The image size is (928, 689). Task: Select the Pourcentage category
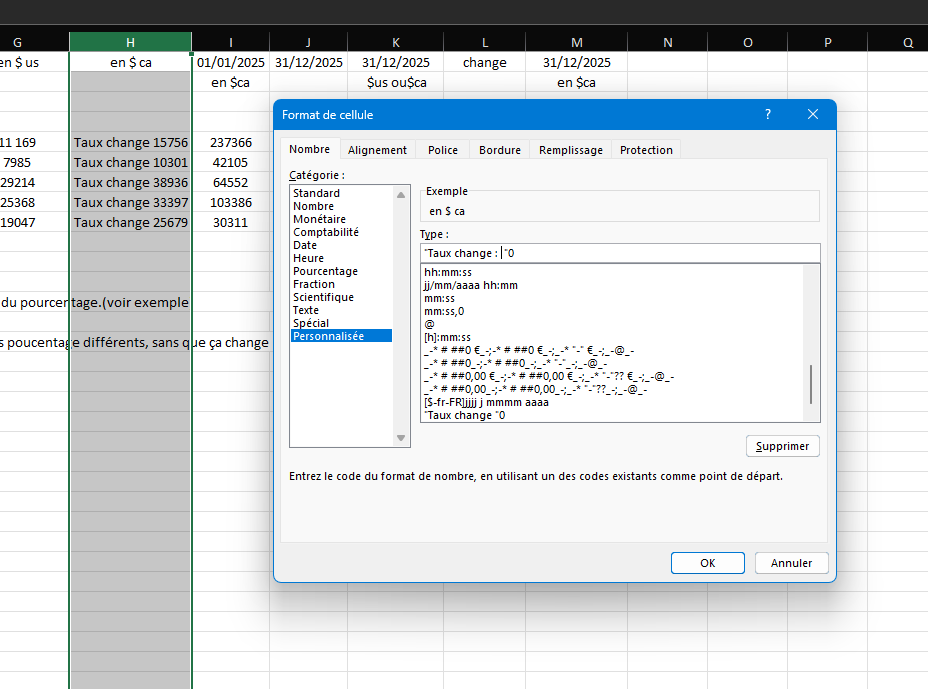[325, 271]
